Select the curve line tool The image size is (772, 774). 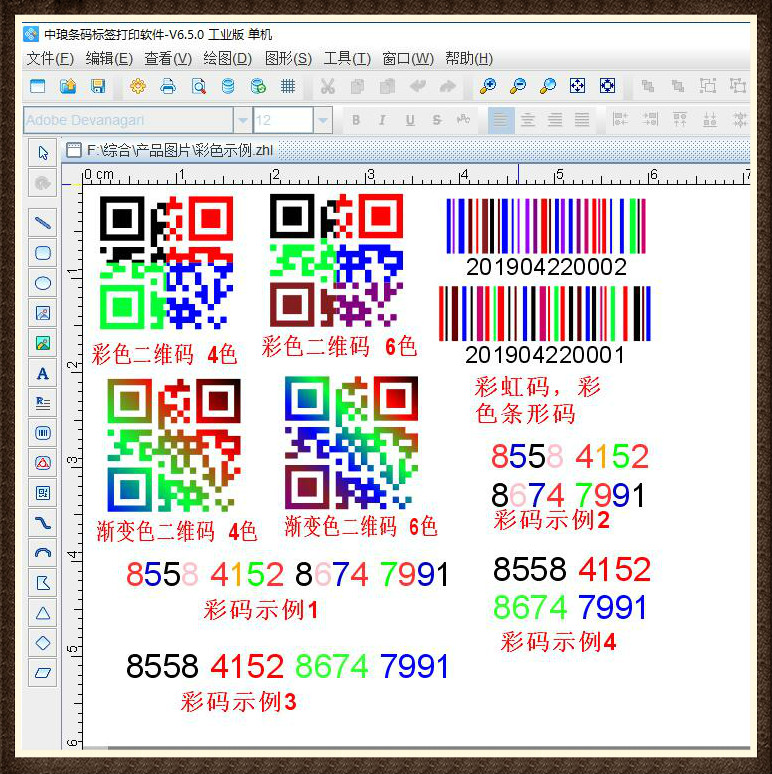(43, 522)
